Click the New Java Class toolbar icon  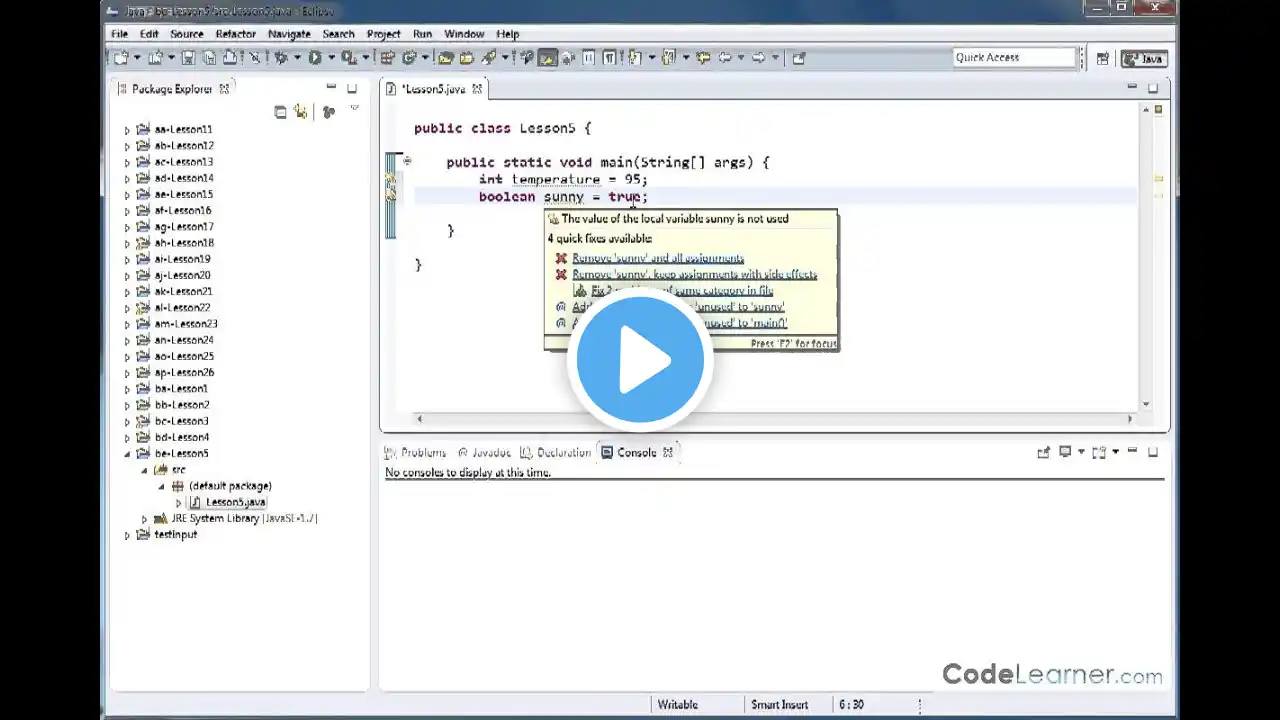[409, 58]
